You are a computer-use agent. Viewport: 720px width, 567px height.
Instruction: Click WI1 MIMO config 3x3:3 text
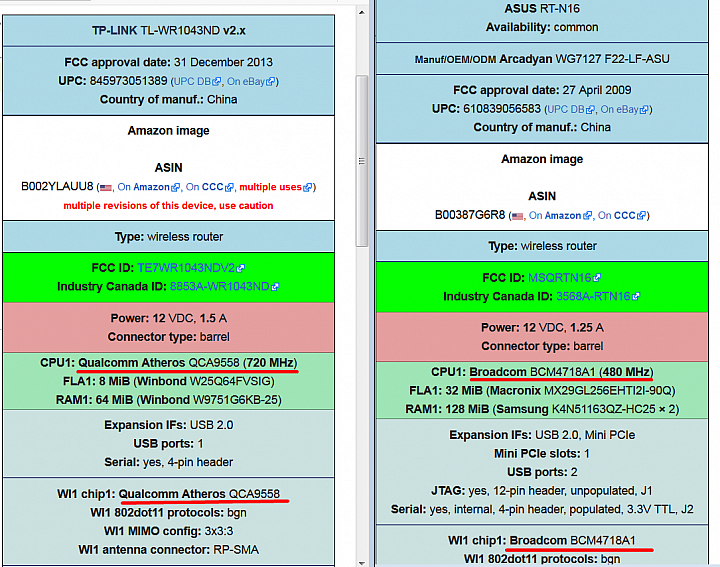coord(169,531)
